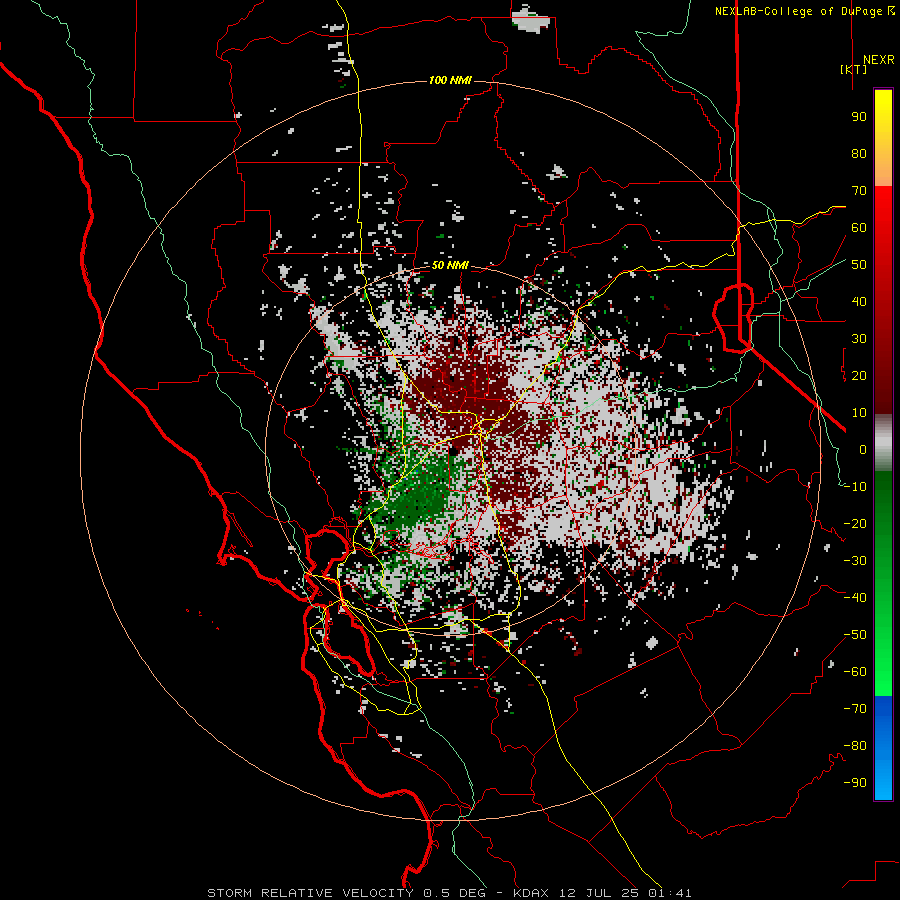Click the 40 value on the velocity scale
900x900 pixels.
coord(859,302)
